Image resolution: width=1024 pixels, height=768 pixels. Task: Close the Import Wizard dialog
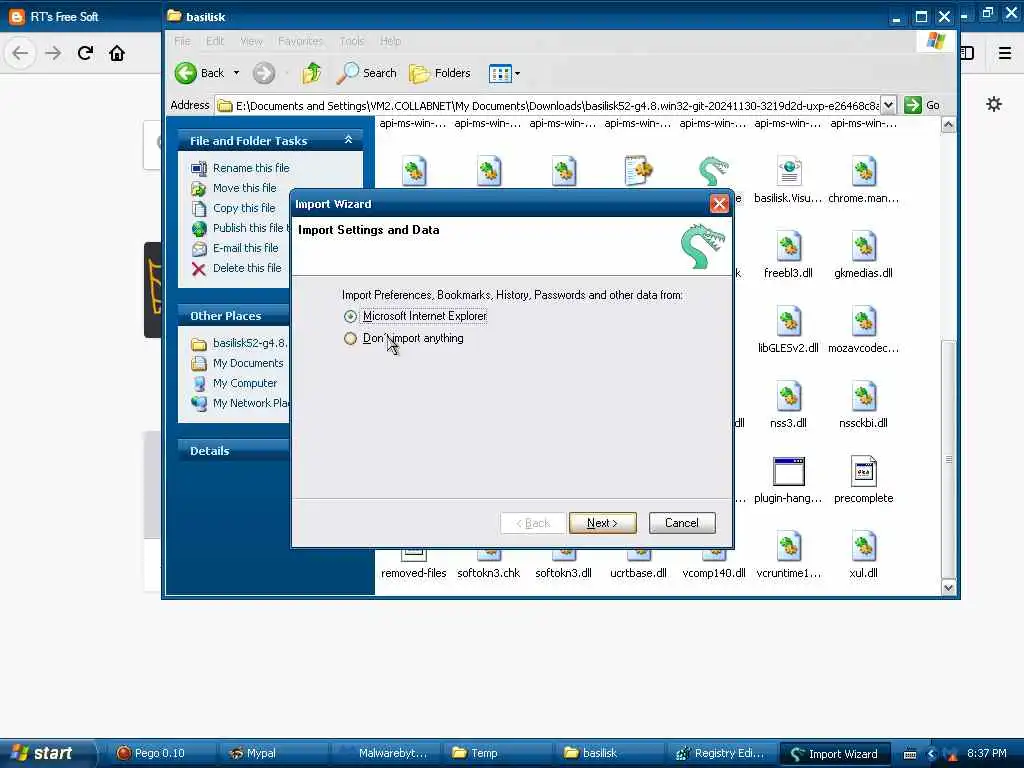pos(719,204)
